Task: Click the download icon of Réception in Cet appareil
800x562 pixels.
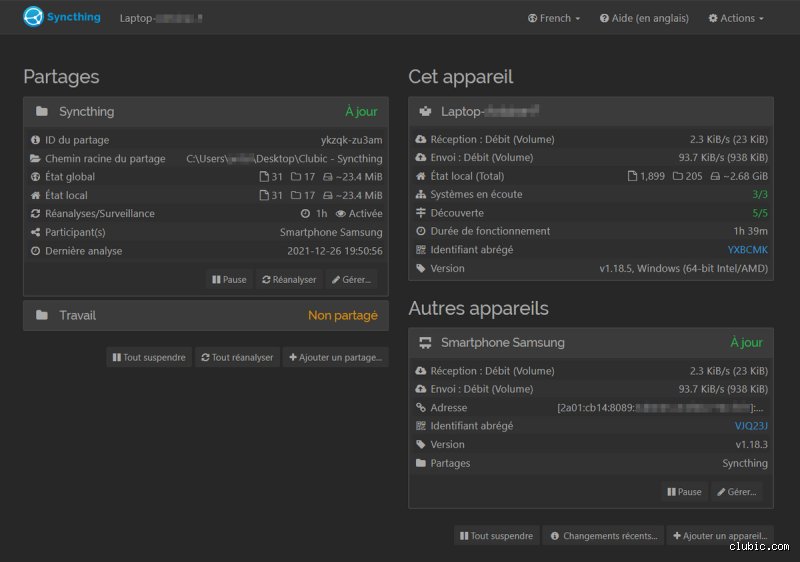Action: 420,139
